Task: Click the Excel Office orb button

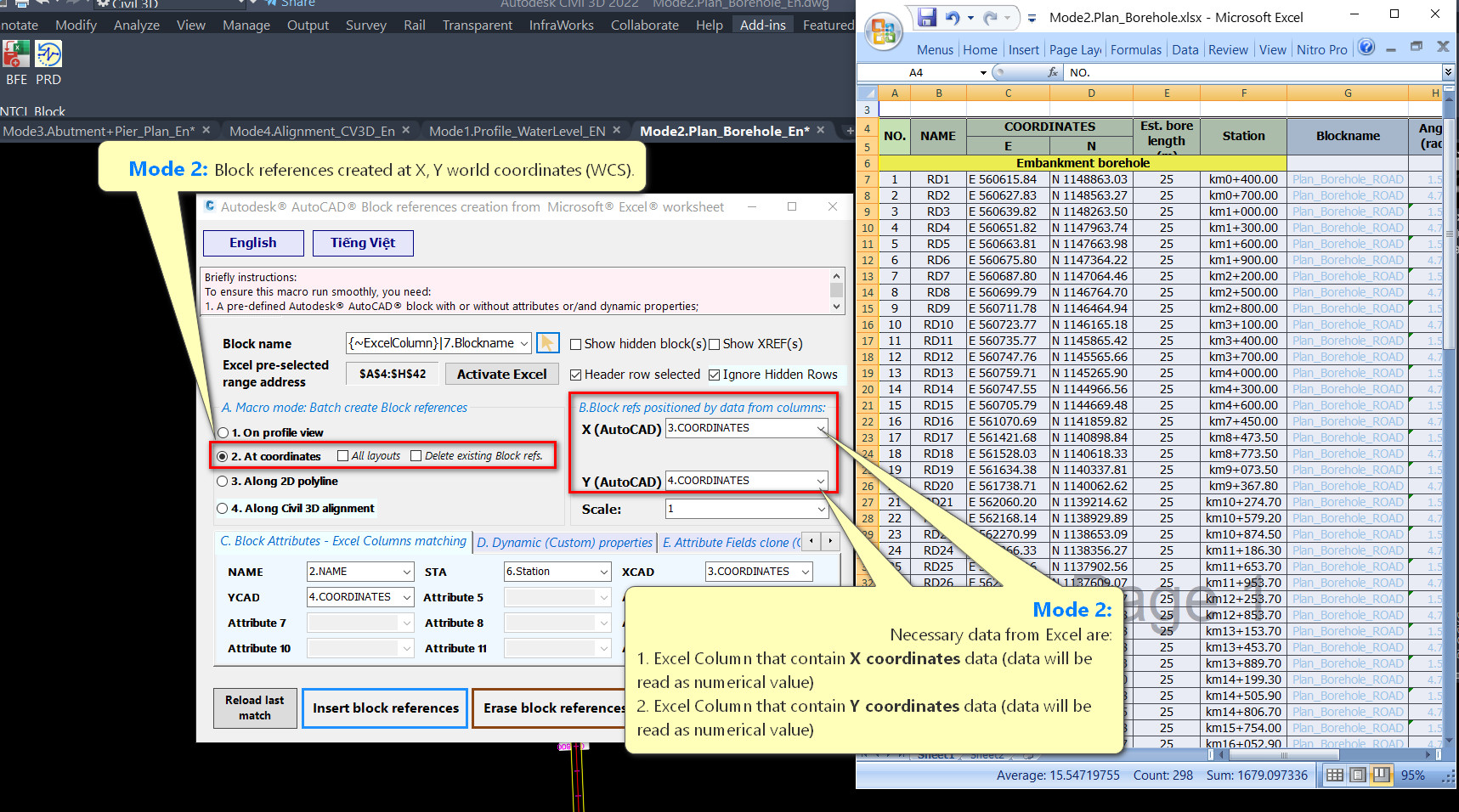Action: click(884, 31)
